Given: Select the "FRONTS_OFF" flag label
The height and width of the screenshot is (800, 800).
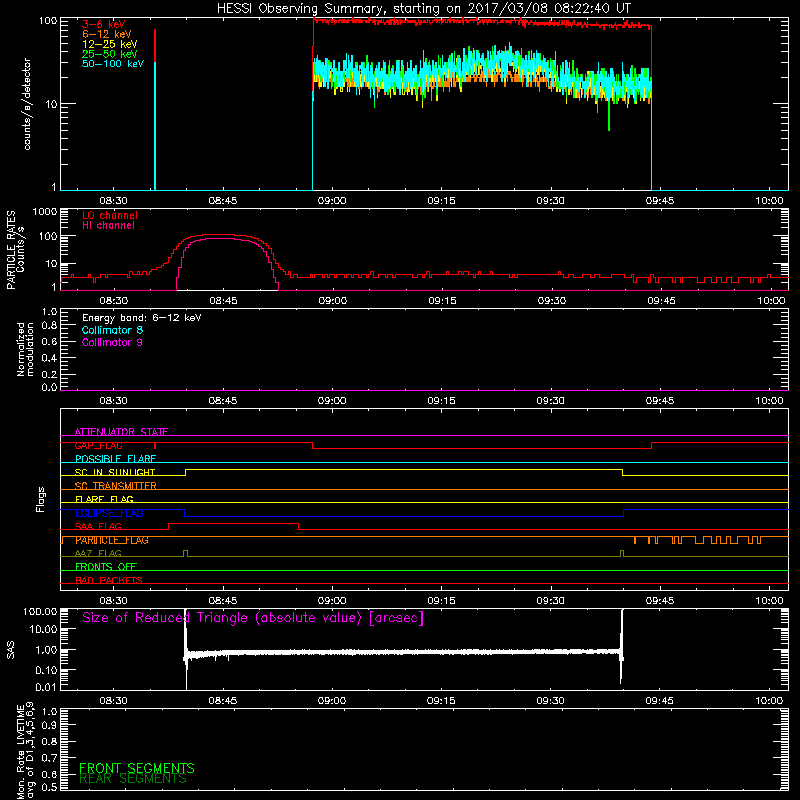Looking at the screenshot, I should tap(106, 567).
